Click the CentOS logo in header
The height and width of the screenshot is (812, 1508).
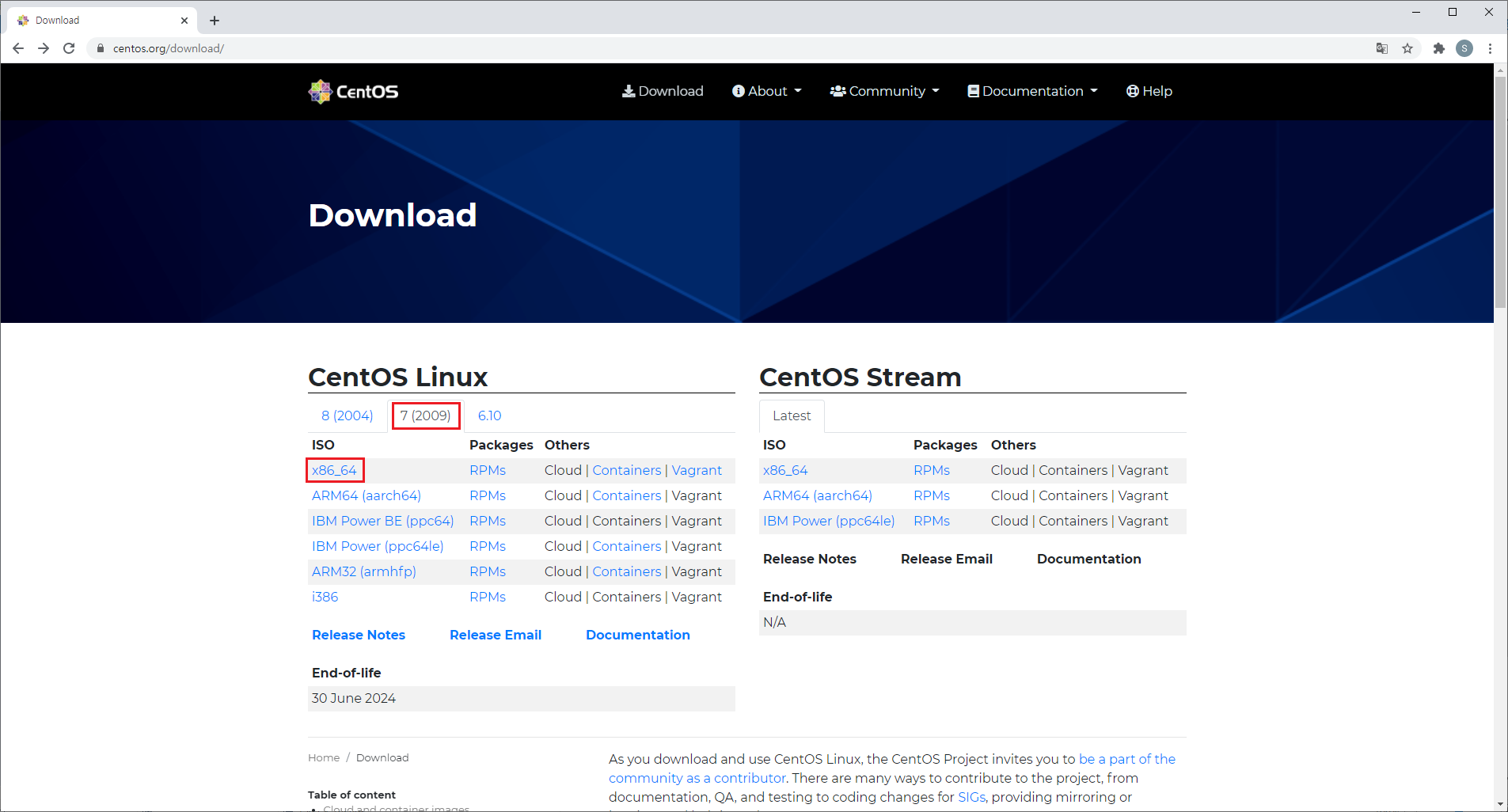tap(353, 92)
